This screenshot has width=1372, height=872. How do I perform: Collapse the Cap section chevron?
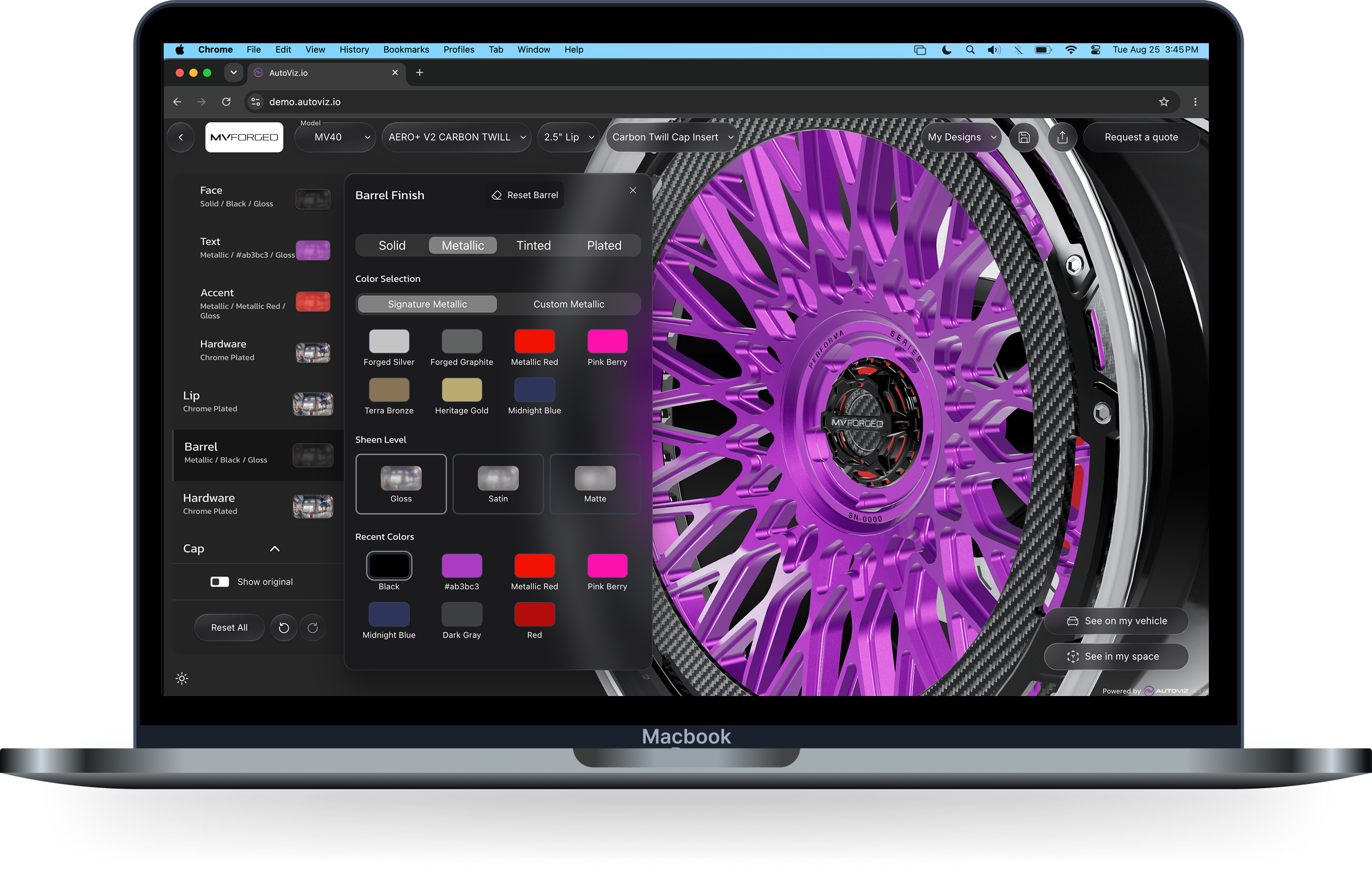click(x=275, y=548)
